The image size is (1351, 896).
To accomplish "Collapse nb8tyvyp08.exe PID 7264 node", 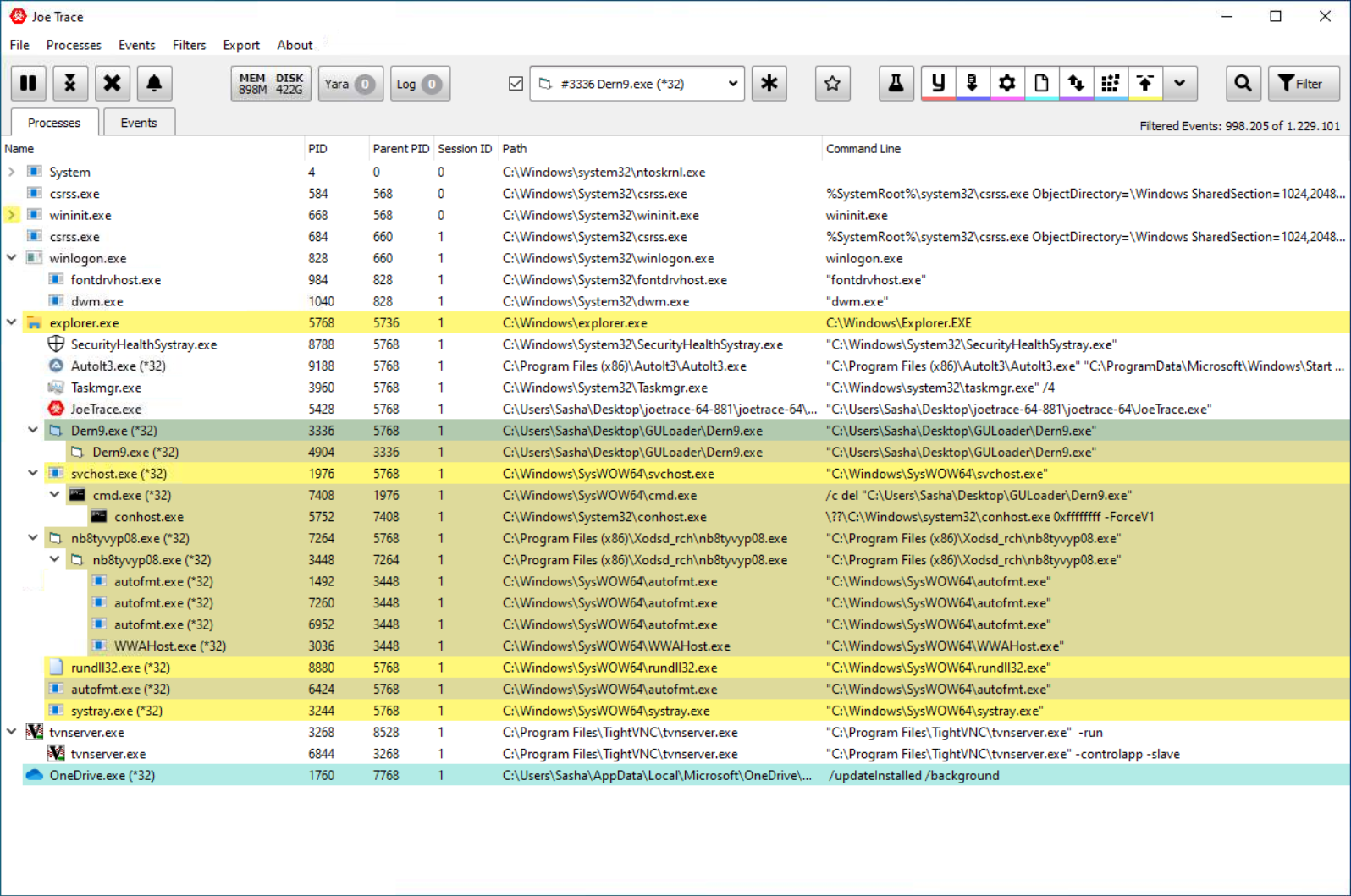I will [33, 537].
